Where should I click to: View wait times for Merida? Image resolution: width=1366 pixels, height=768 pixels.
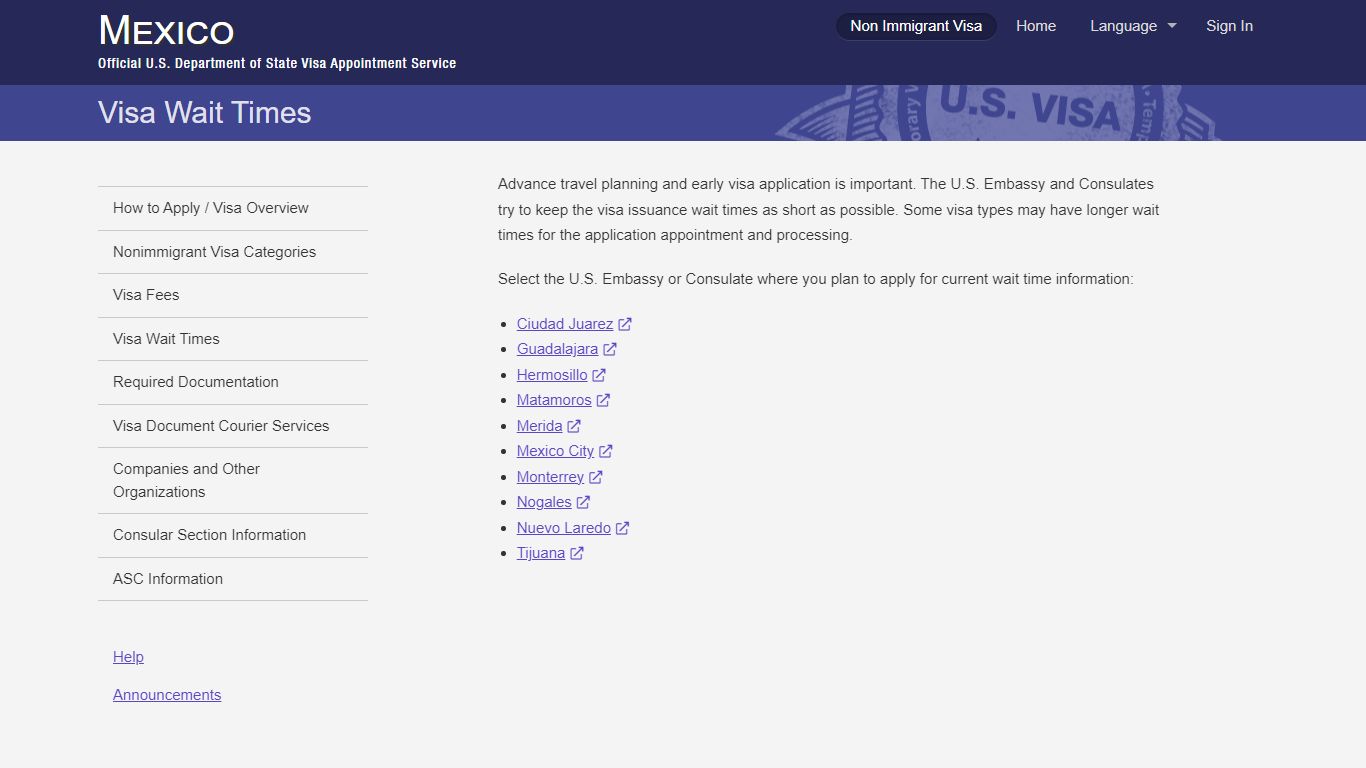tap(540, 426)
